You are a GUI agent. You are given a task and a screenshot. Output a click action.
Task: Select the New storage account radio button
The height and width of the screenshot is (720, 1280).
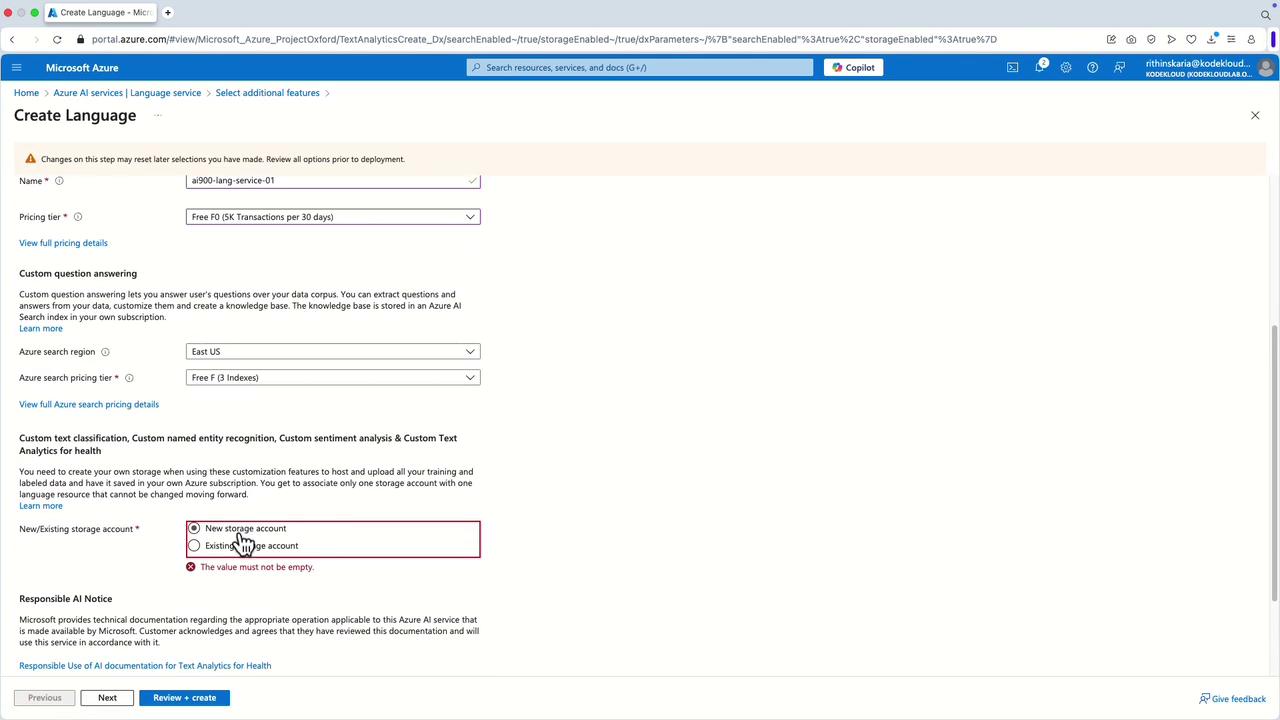click(x=194, y=528)
